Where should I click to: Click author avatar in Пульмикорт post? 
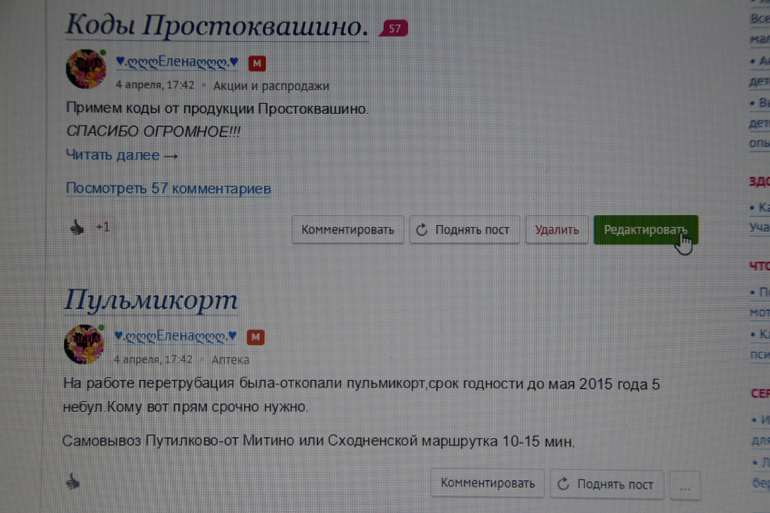pos(84,343)
